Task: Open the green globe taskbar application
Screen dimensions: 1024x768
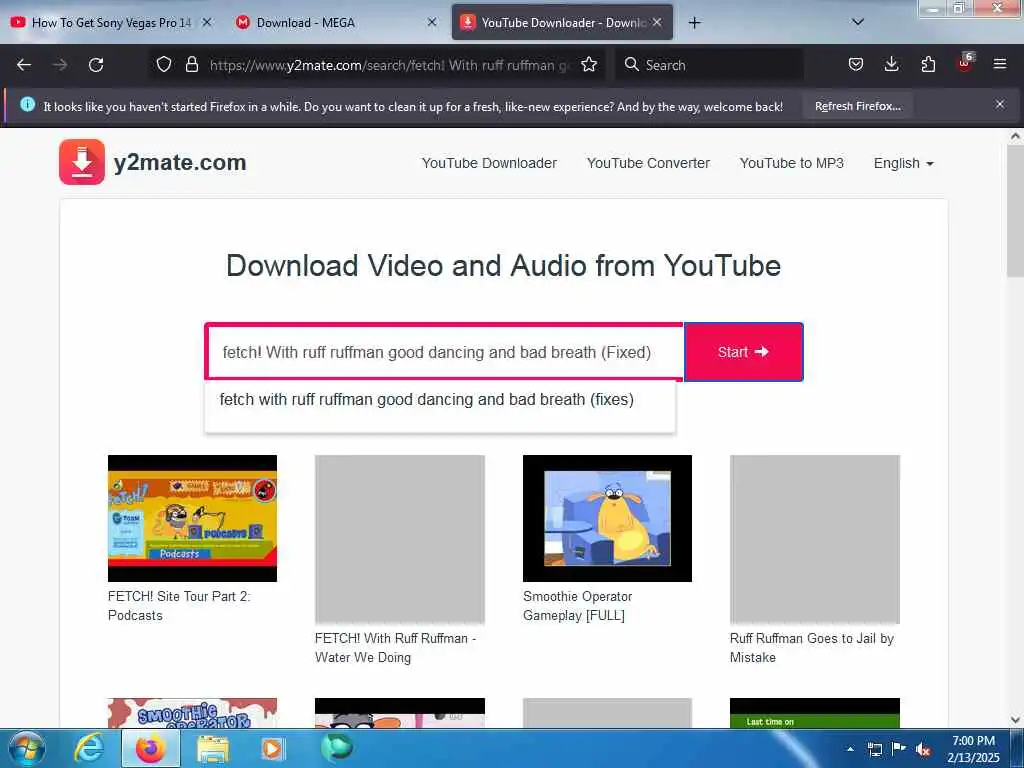Action: (x=337, y=747)
